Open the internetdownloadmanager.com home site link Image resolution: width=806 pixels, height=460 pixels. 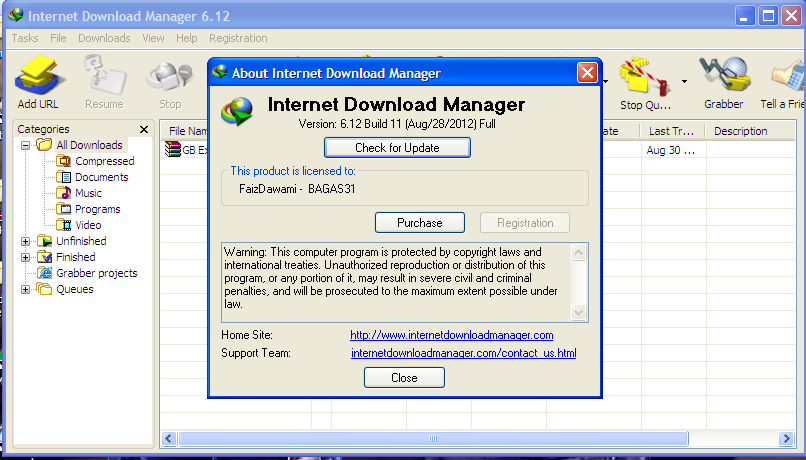pyautogui.click(x=452, y=335)
